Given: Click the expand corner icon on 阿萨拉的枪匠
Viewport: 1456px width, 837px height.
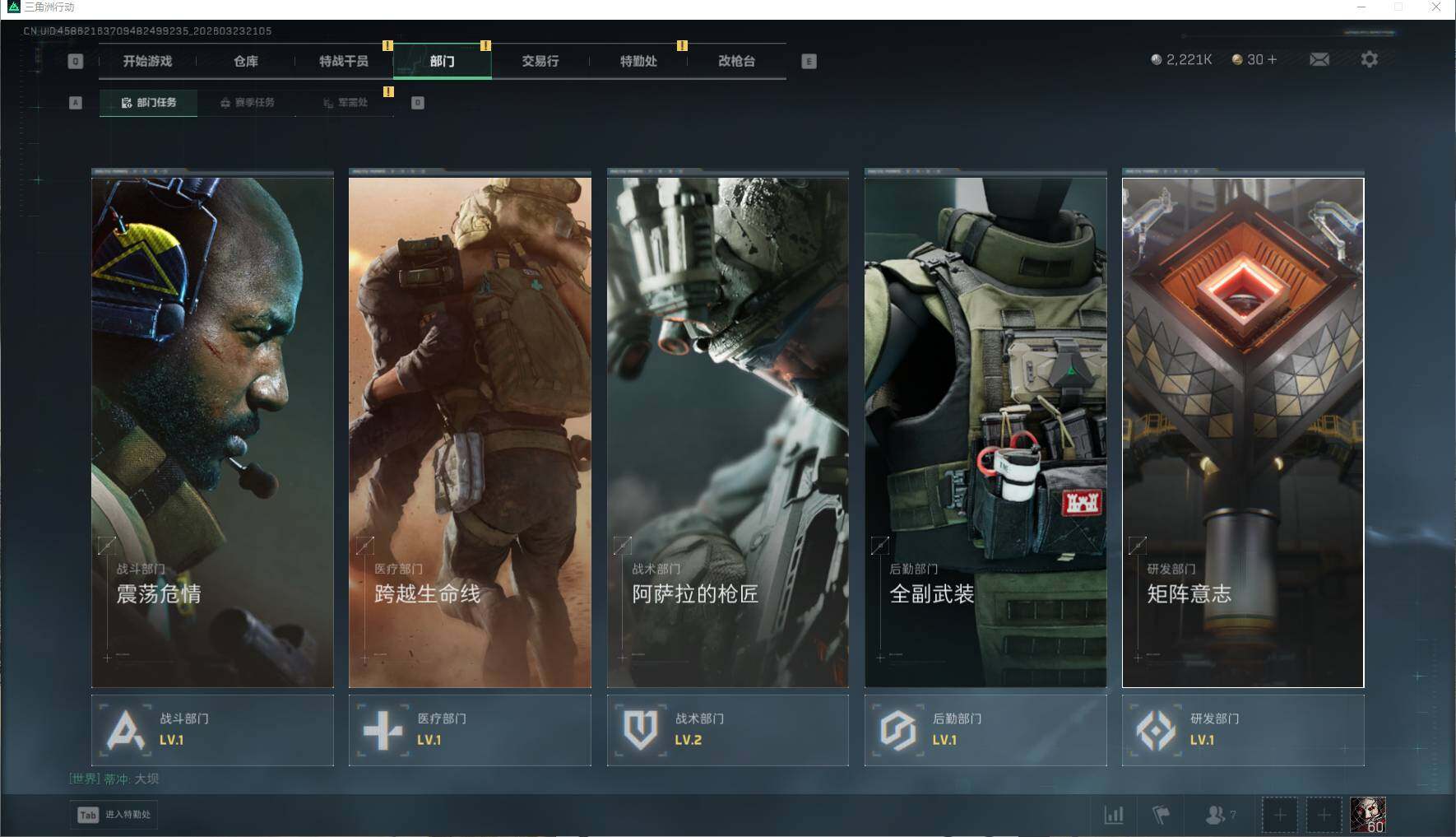Looking at the screenshot, I should click(623, 545).
